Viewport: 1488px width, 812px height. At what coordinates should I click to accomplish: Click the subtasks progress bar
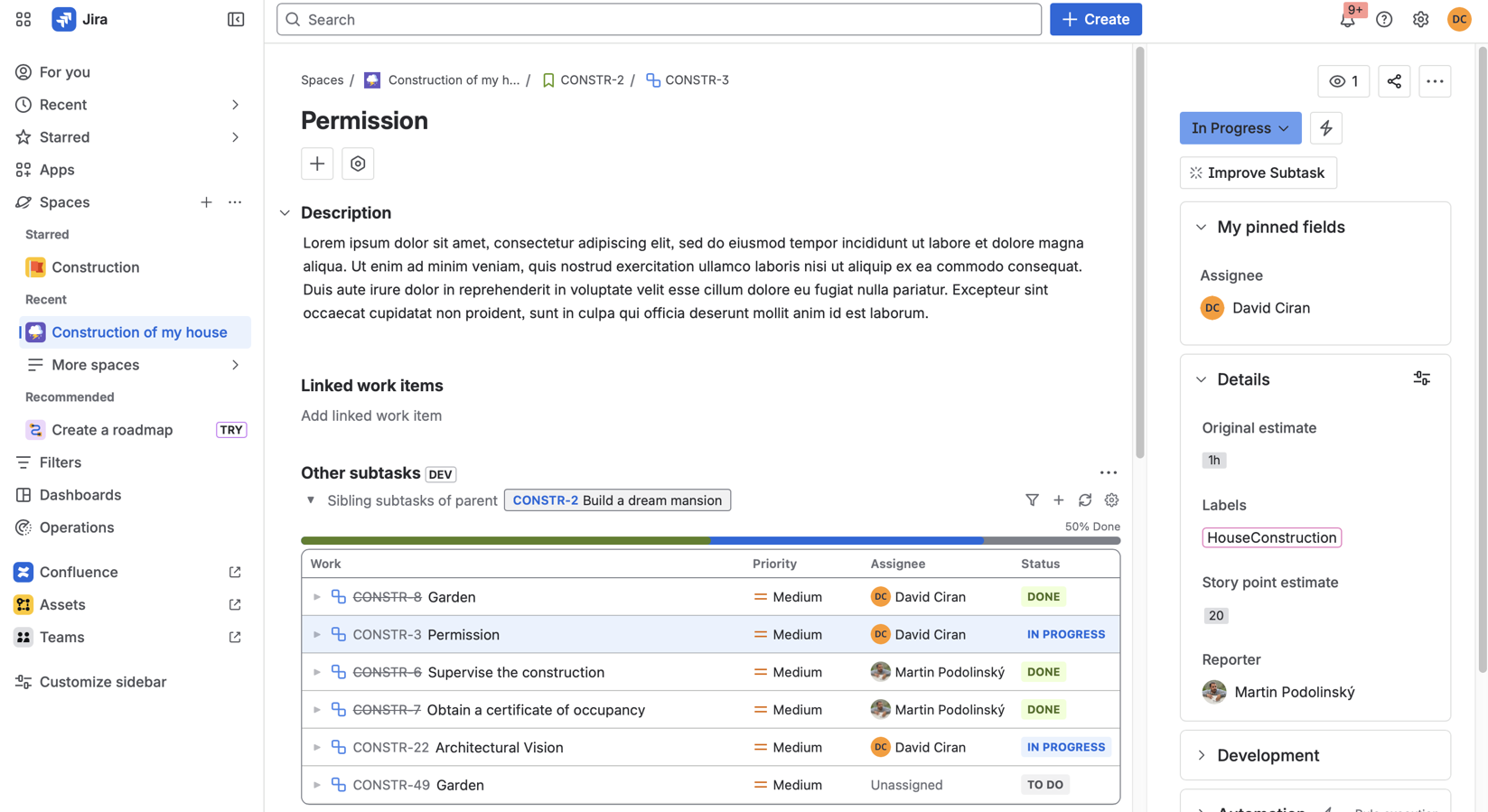(710, 541)
